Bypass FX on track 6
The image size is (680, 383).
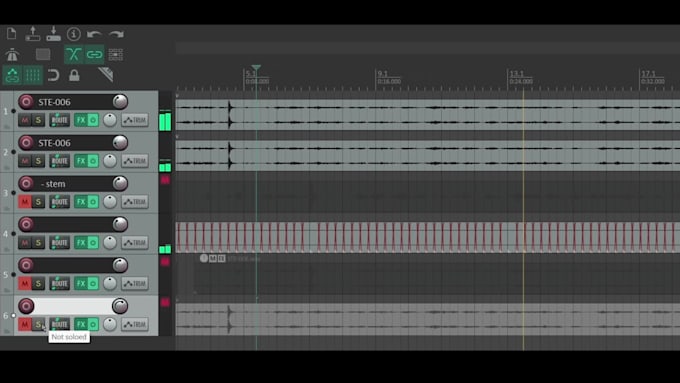(93, 324)
